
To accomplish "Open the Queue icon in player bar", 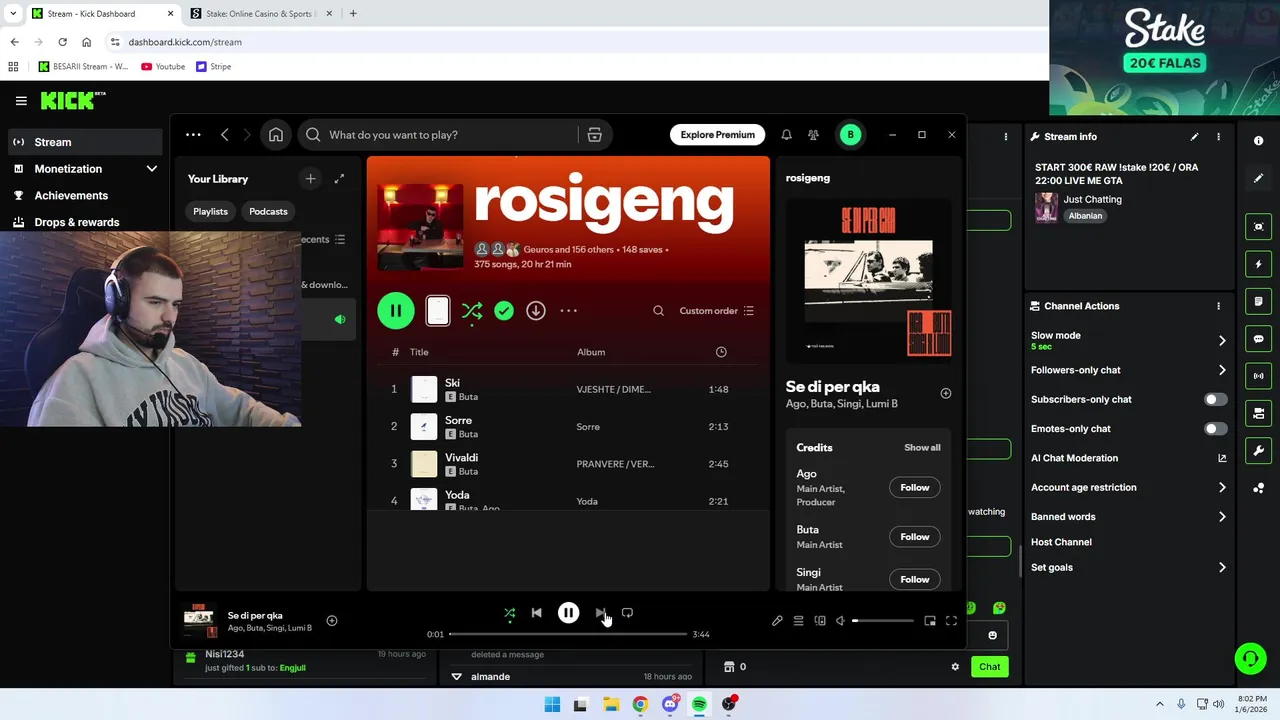I will pos(798,621).
